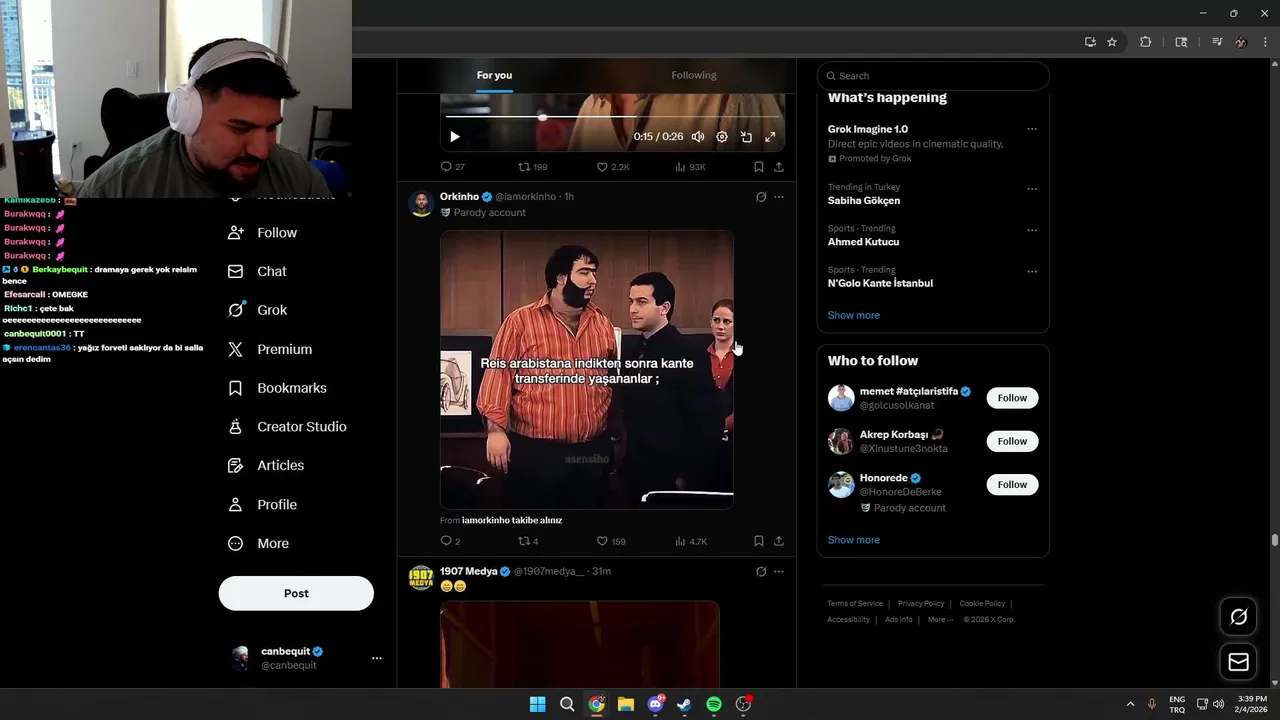1280x720 pixels.
Task: Repost the post with 199 reposts
Action: pyautogui.click(x=532, y=167)
